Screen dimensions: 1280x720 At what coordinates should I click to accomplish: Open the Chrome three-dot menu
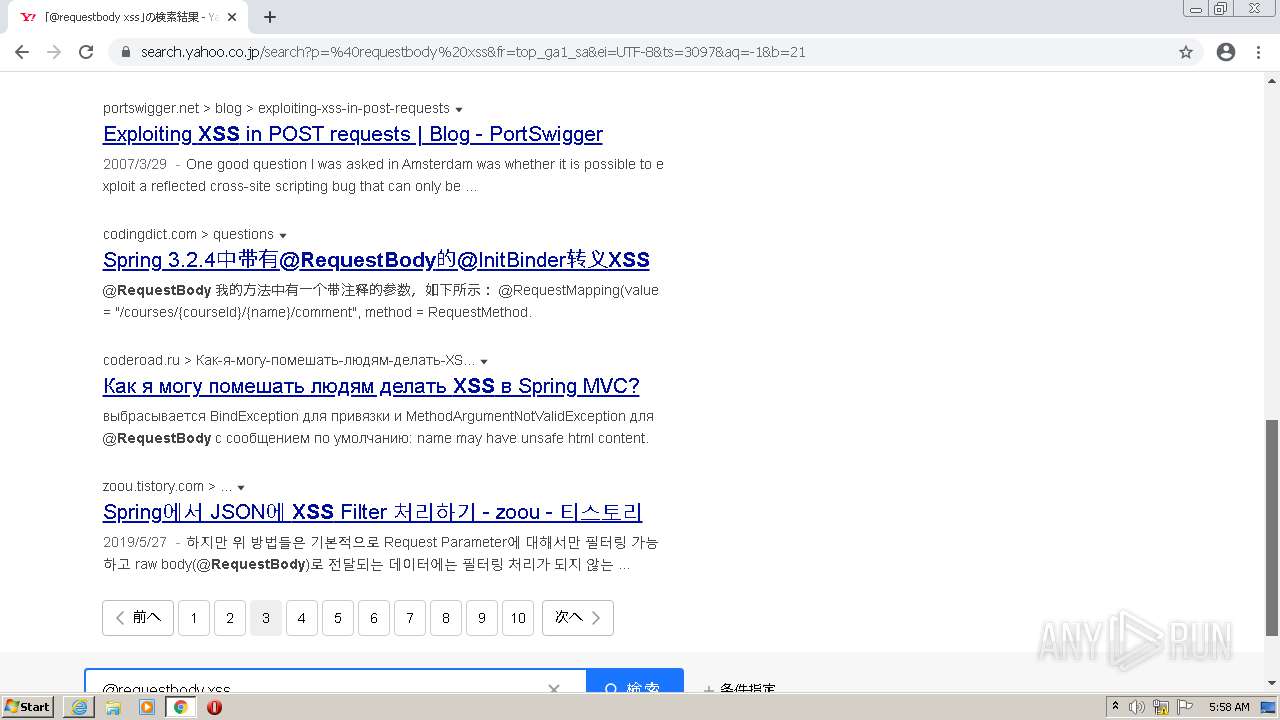coord(1258,52)
